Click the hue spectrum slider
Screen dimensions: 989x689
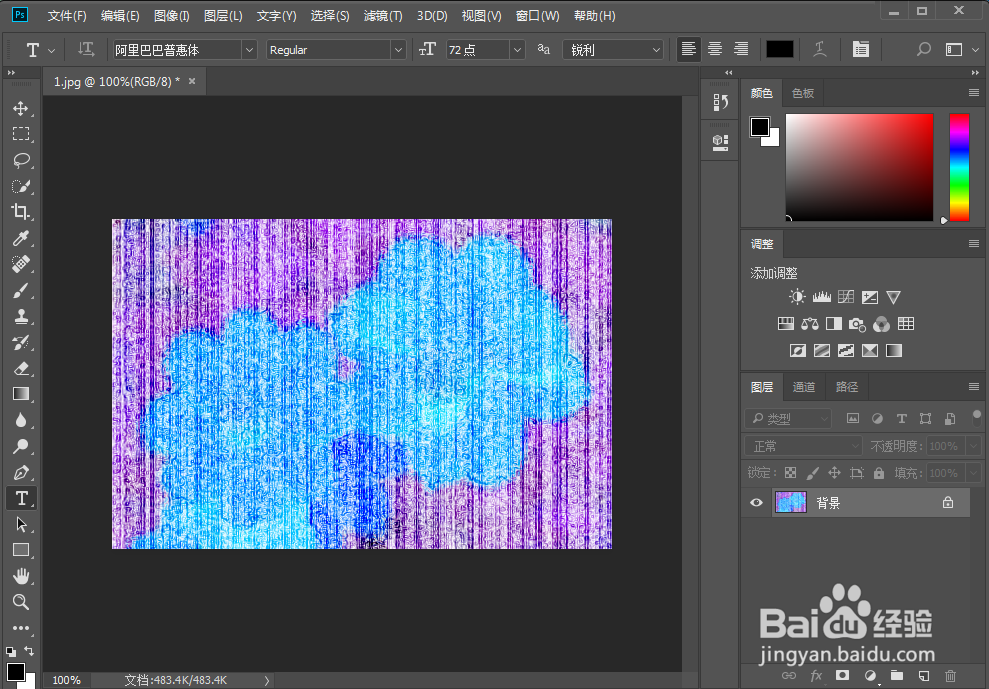[959, 168]
